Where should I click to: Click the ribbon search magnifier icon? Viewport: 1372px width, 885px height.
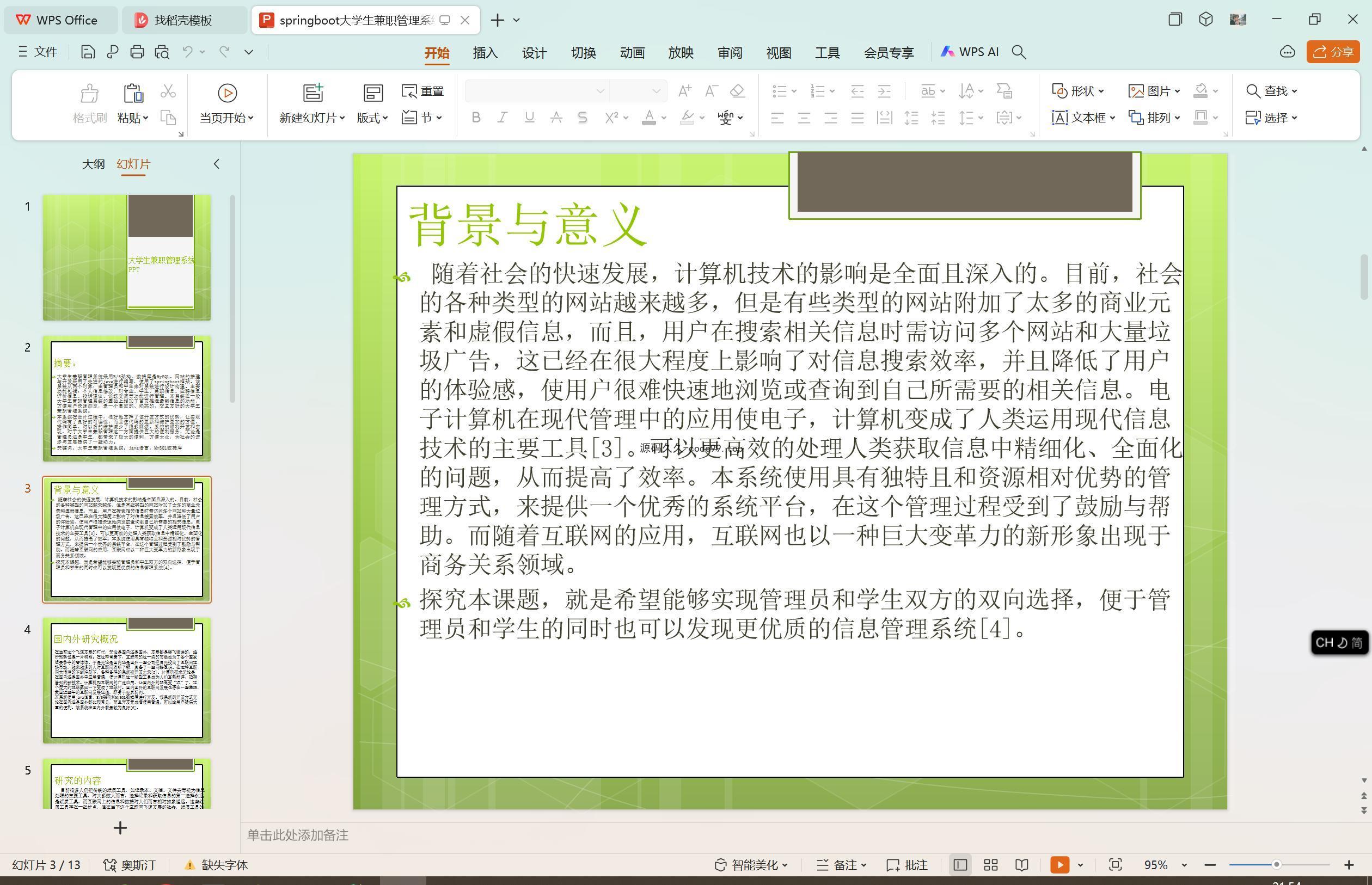[1019, 52]
